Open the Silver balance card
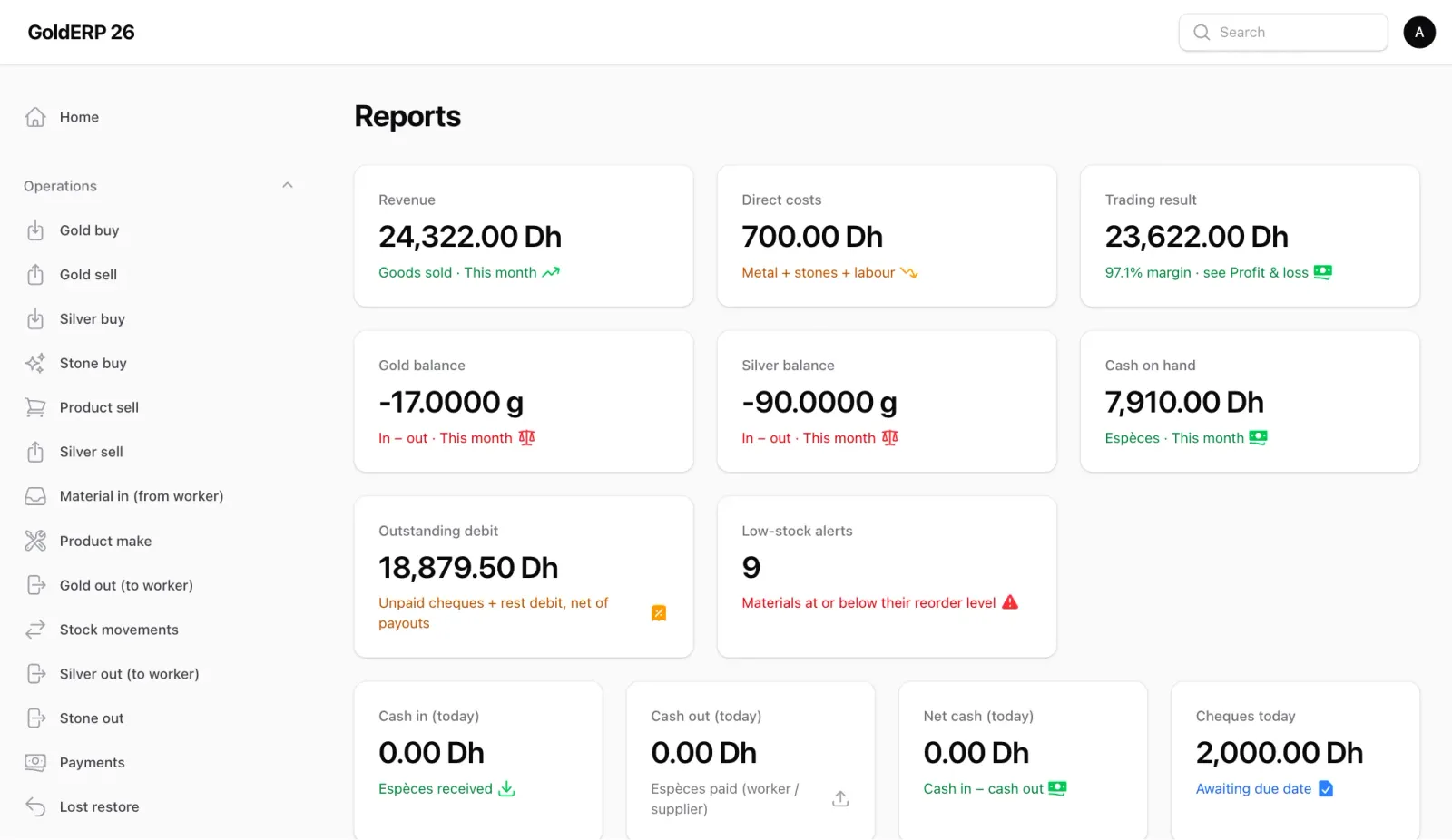Screen dimensions: 1452x840 [x=887, y=402]
